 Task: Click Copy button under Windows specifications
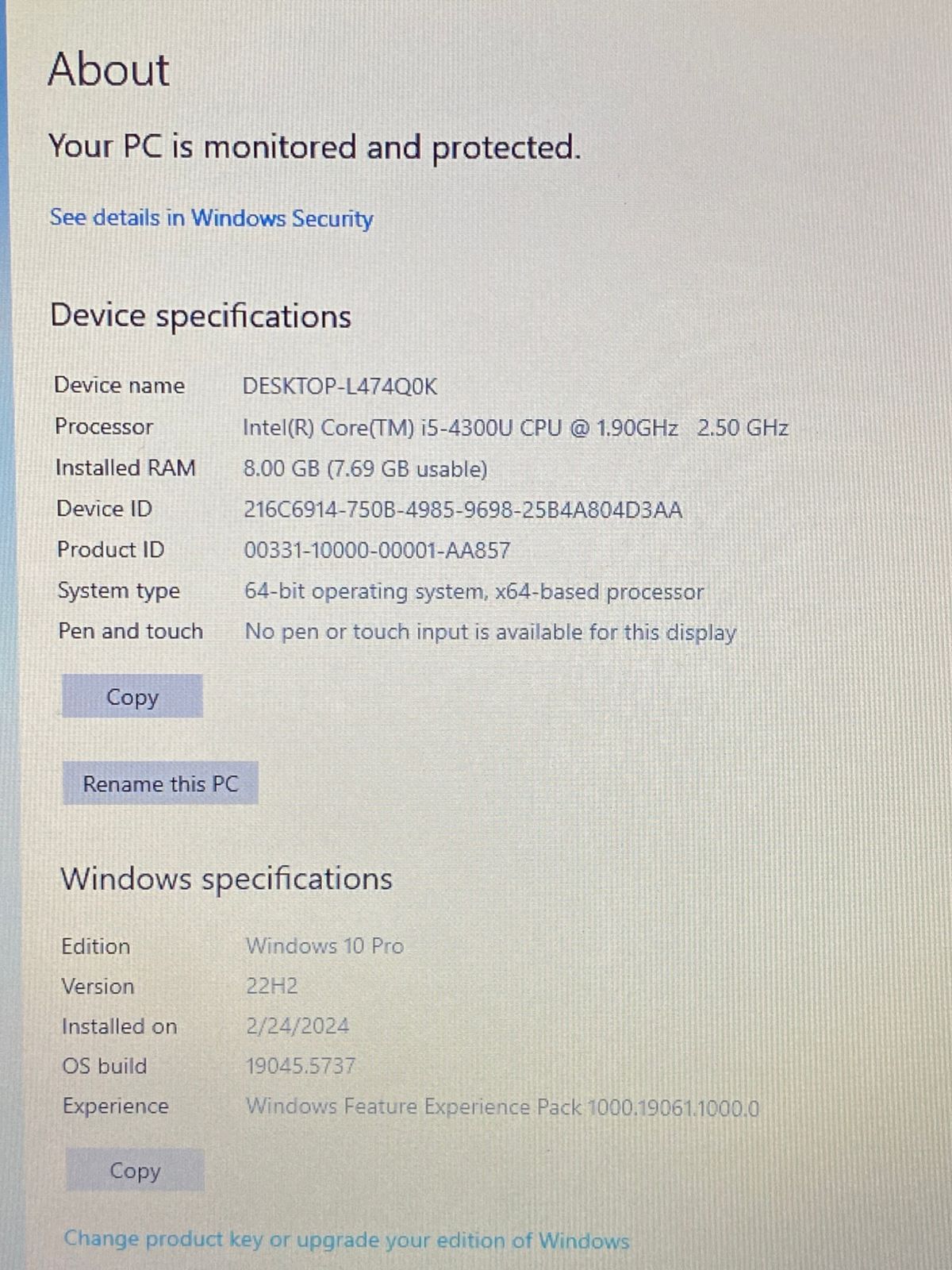[135, 1170]
